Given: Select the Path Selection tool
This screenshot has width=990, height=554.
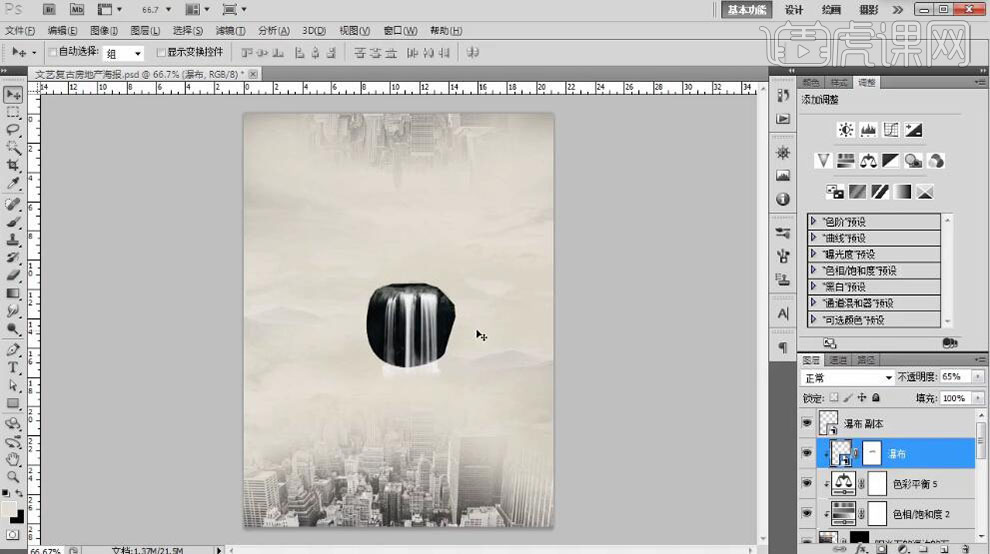Looking at the screenshot, I should (13, 385).
